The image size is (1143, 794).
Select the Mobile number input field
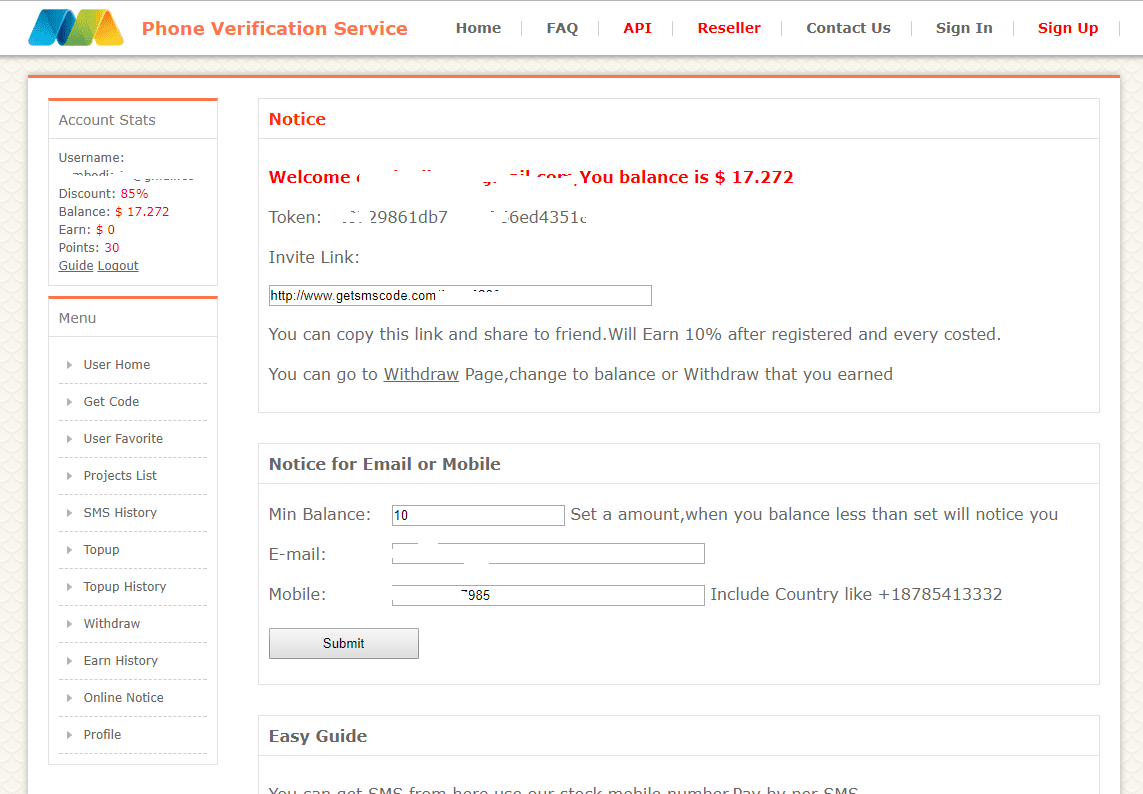click(x=548, y=596)
